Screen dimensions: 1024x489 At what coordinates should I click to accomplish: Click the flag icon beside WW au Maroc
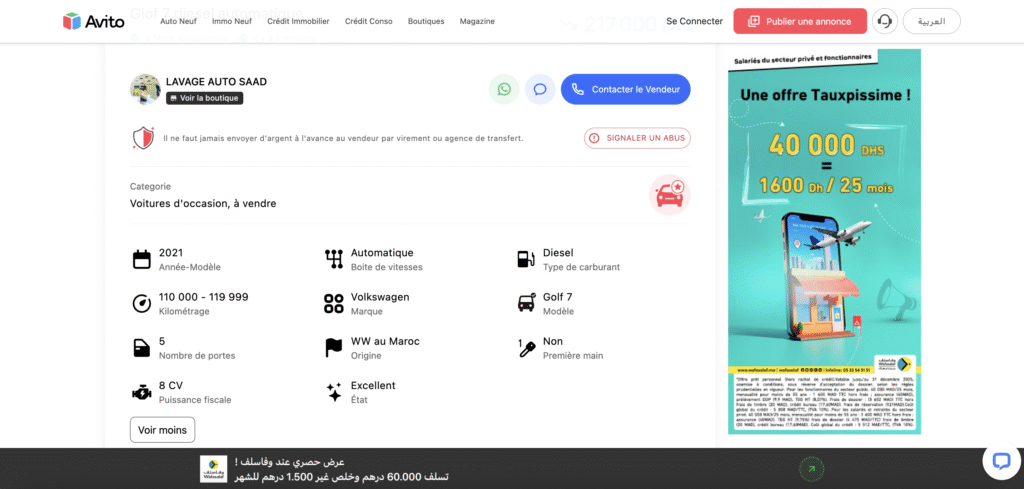pos(334,348)
